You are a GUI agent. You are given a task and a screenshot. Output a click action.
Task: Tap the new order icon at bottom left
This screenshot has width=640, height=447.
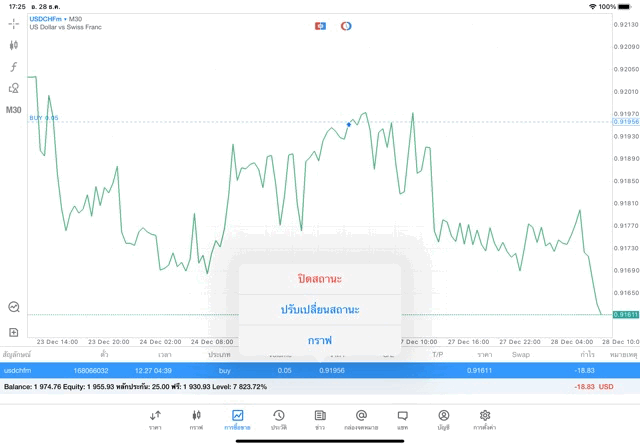coord(14,331)
